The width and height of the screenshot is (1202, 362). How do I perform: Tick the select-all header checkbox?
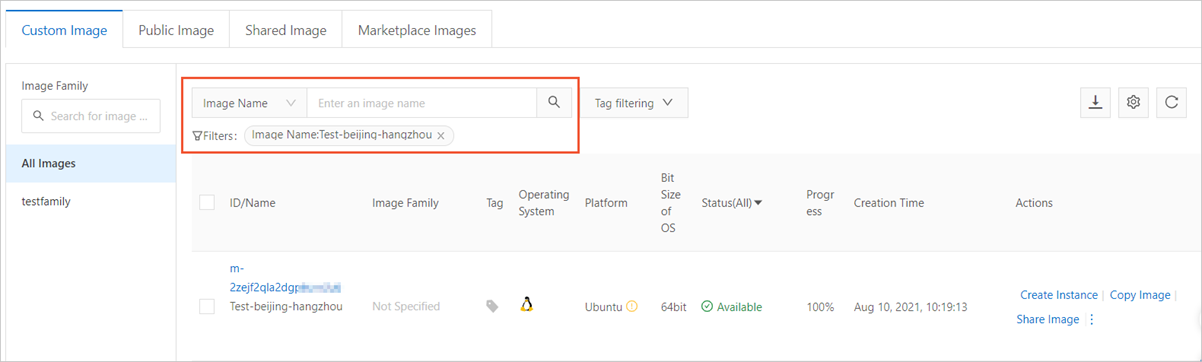207,203
